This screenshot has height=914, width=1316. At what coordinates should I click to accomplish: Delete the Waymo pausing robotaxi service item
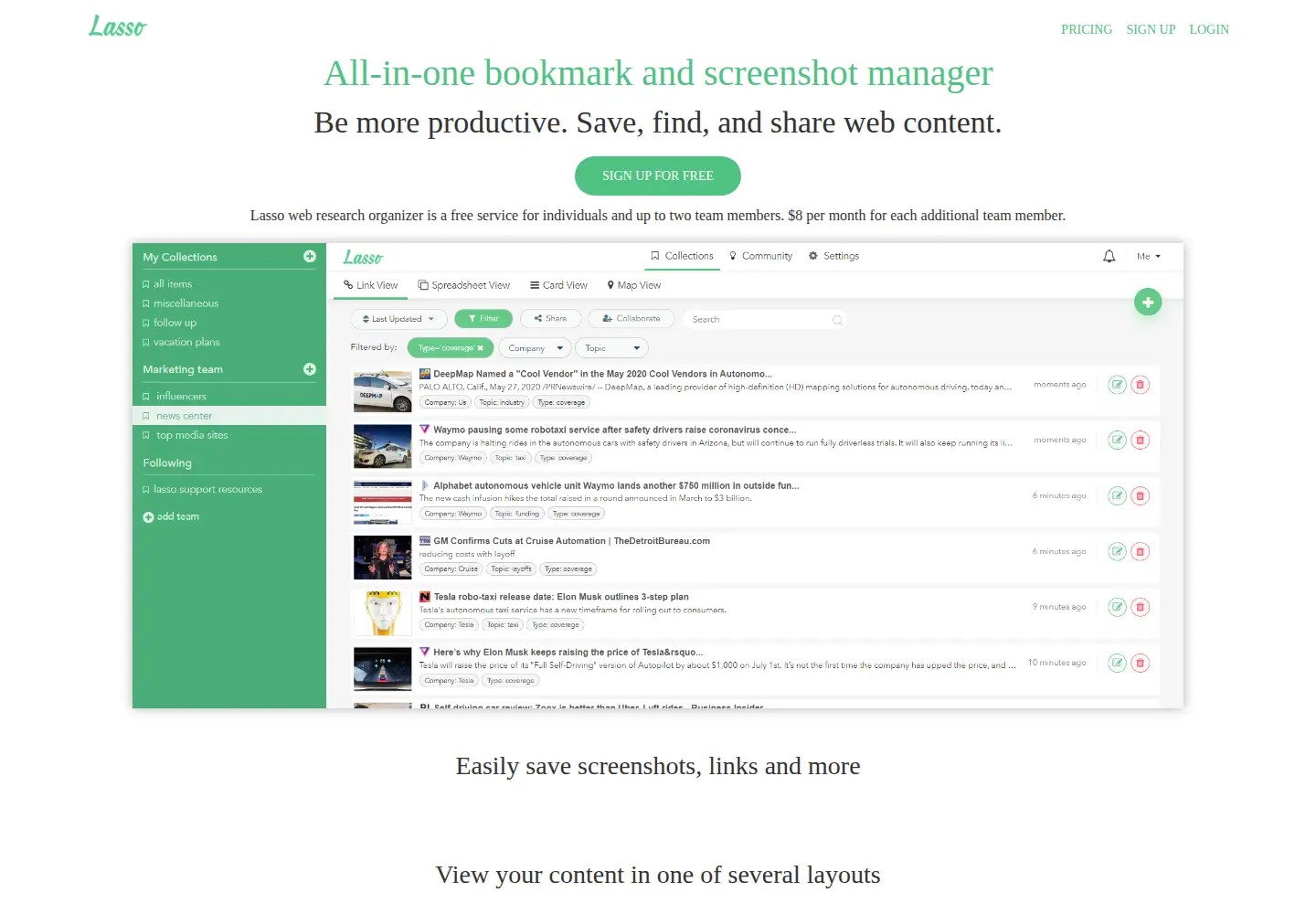1140,441
